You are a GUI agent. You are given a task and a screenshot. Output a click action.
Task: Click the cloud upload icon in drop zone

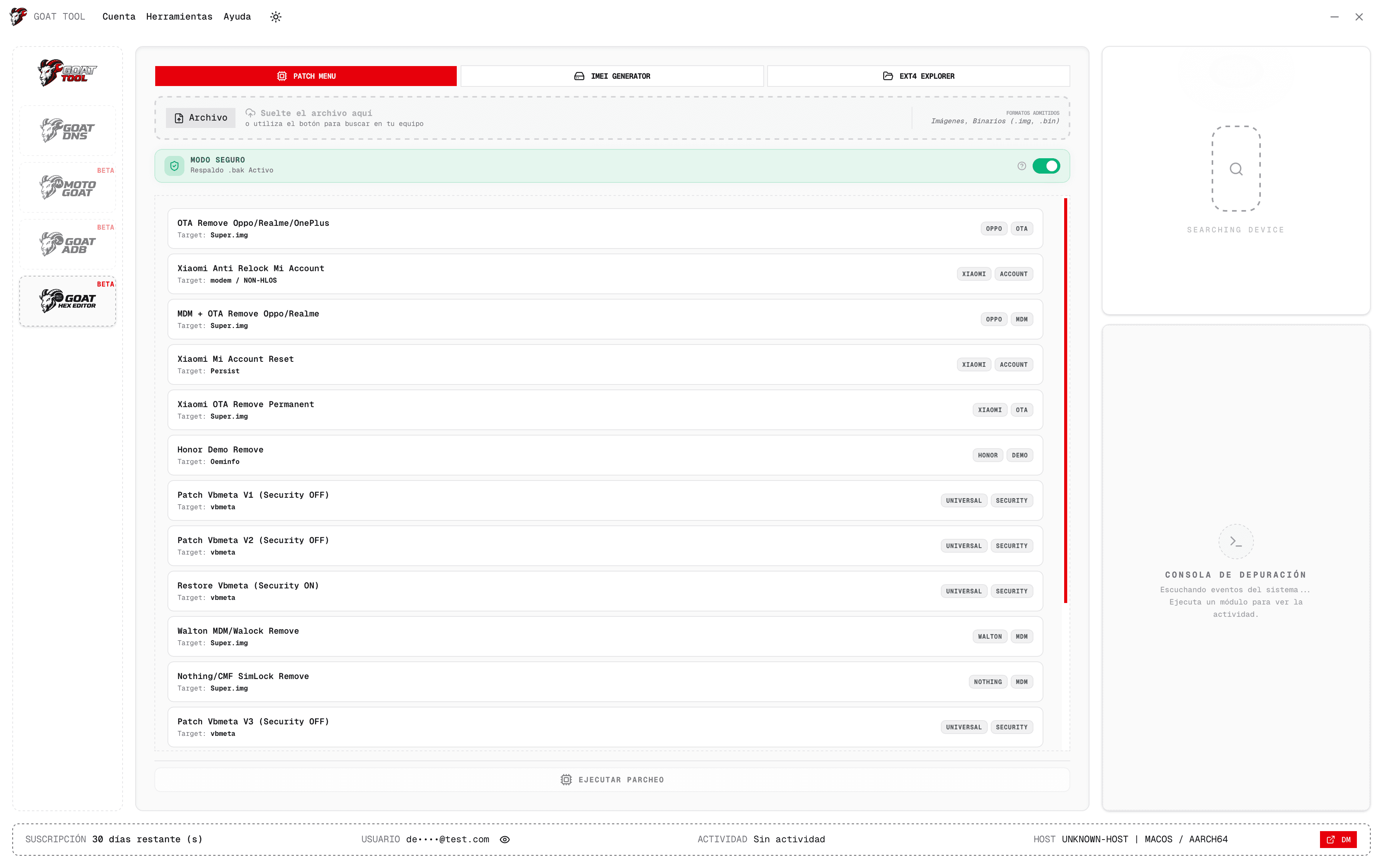click(250, 113)
